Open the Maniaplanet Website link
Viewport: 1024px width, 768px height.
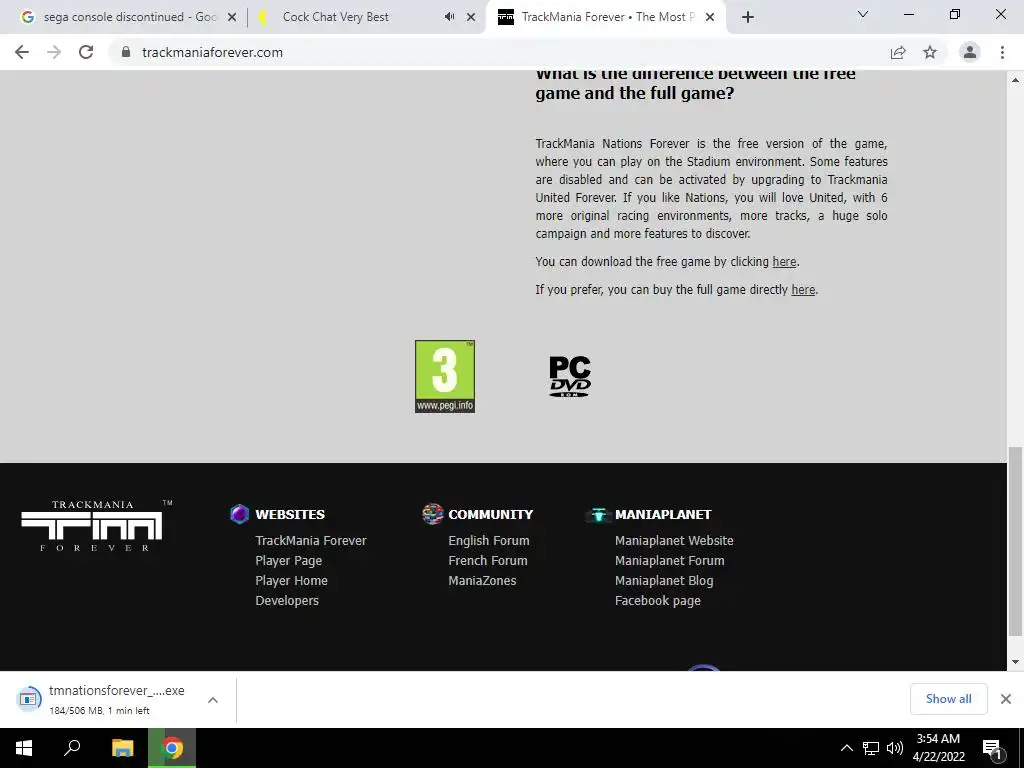[674, 541]
